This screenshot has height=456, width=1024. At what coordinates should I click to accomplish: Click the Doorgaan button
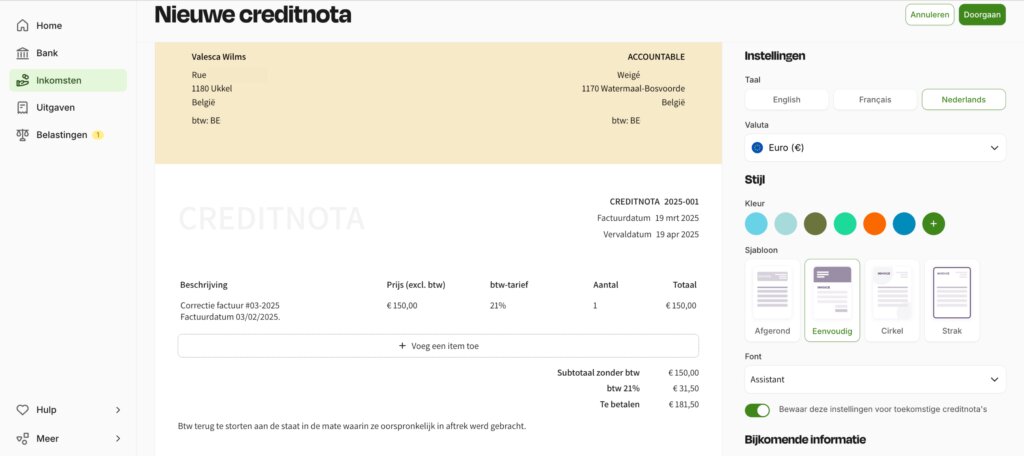(x=982, y=14)
